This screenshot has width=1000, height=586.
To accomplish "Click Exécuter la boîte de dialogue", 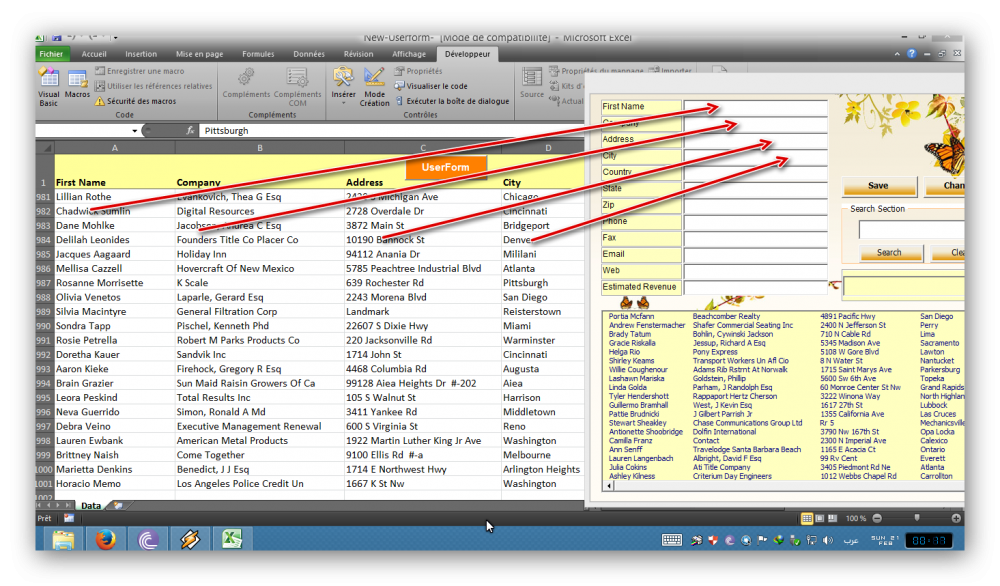I will (x=452, y=101).
